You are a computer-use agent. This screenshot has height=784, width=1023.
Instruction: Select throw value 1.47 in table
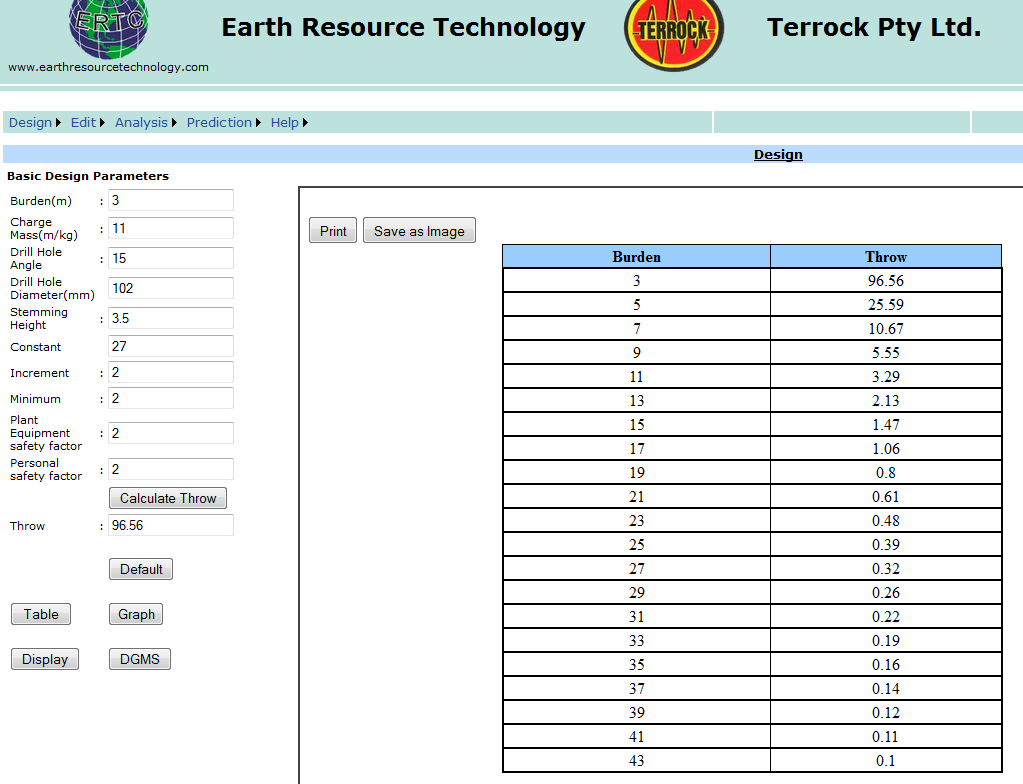point(886,425)
